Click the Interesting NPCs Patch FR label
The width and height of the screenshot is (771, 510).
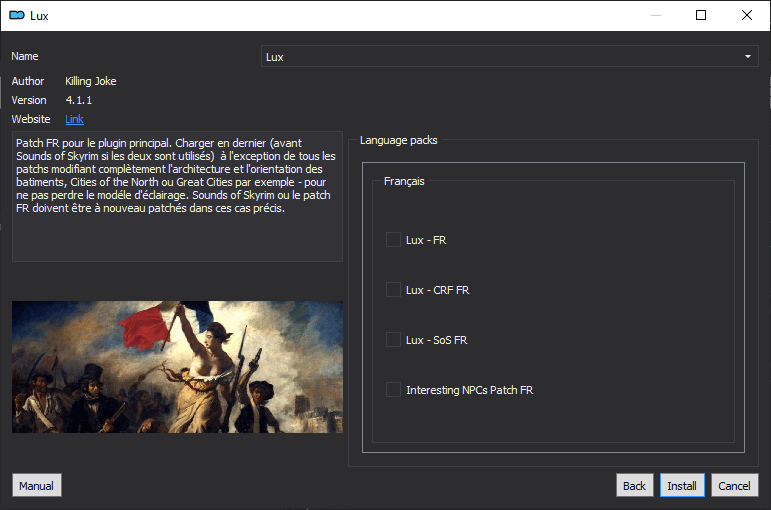pos(470,390)
